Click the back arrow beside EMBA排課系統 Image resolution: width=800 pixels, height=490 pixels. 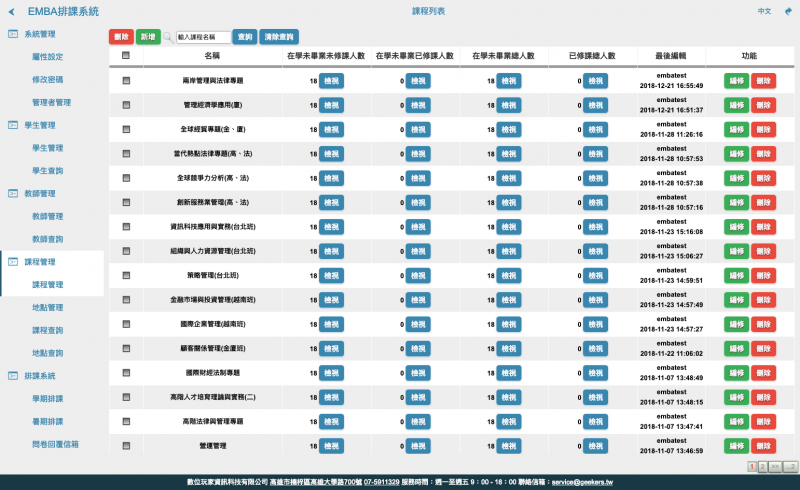tap(11, 11)
